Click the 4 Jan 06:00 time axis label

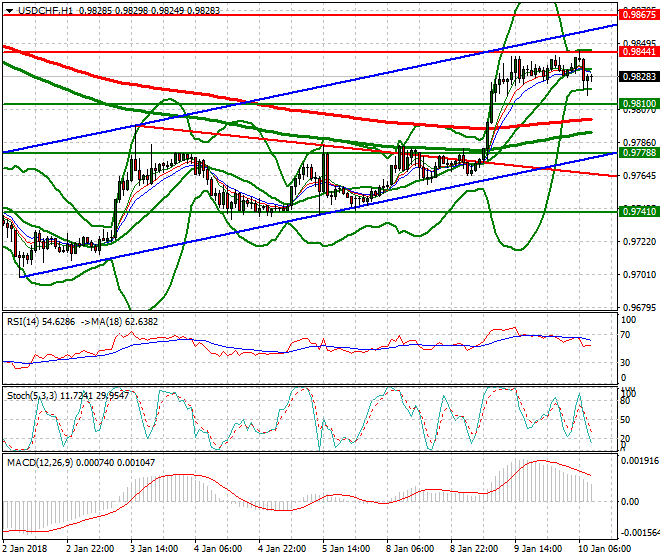click(218, 549)
